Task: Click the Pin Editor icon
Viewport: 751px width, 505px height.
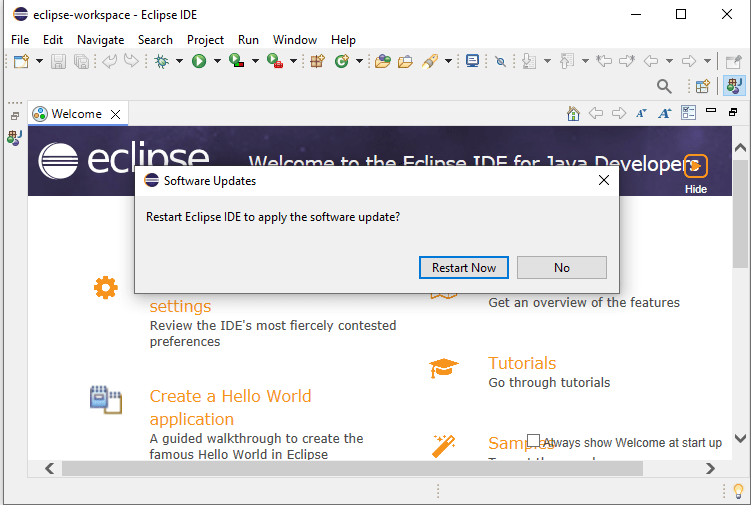Action: pos(733,61)
